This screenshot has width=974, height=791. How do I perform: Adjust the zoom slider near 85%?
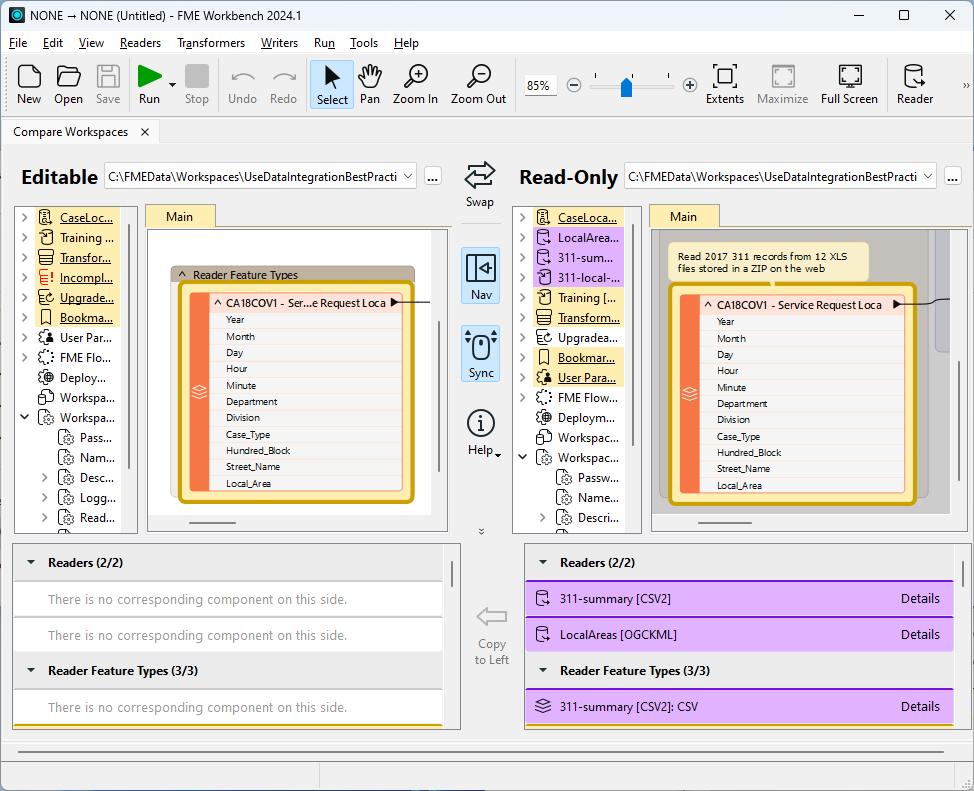627,86
